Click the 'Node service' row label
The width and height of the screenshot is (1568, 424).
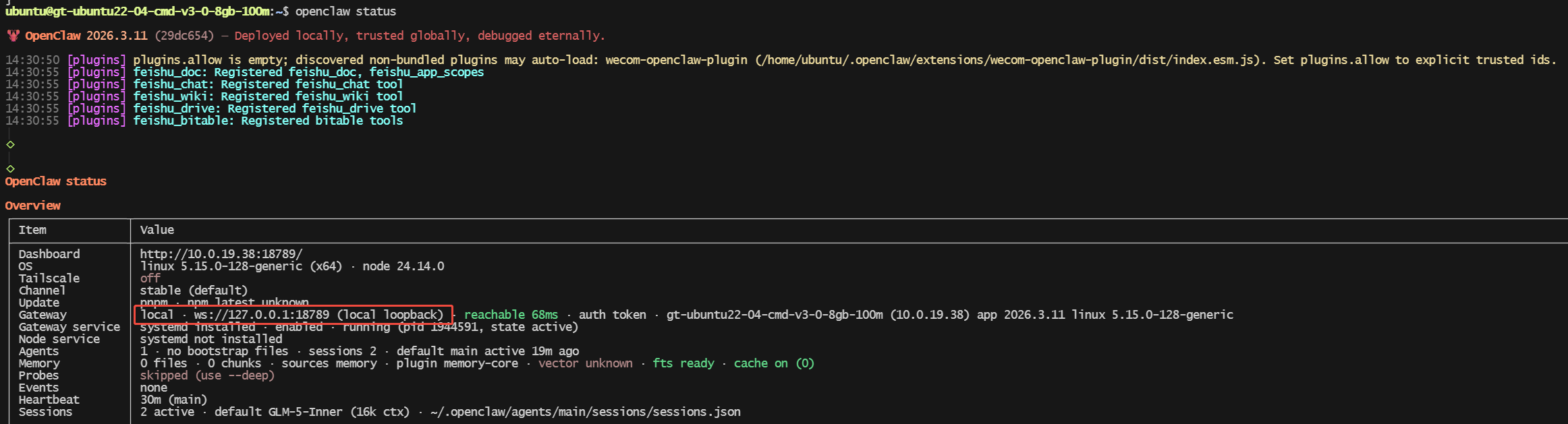59,339
